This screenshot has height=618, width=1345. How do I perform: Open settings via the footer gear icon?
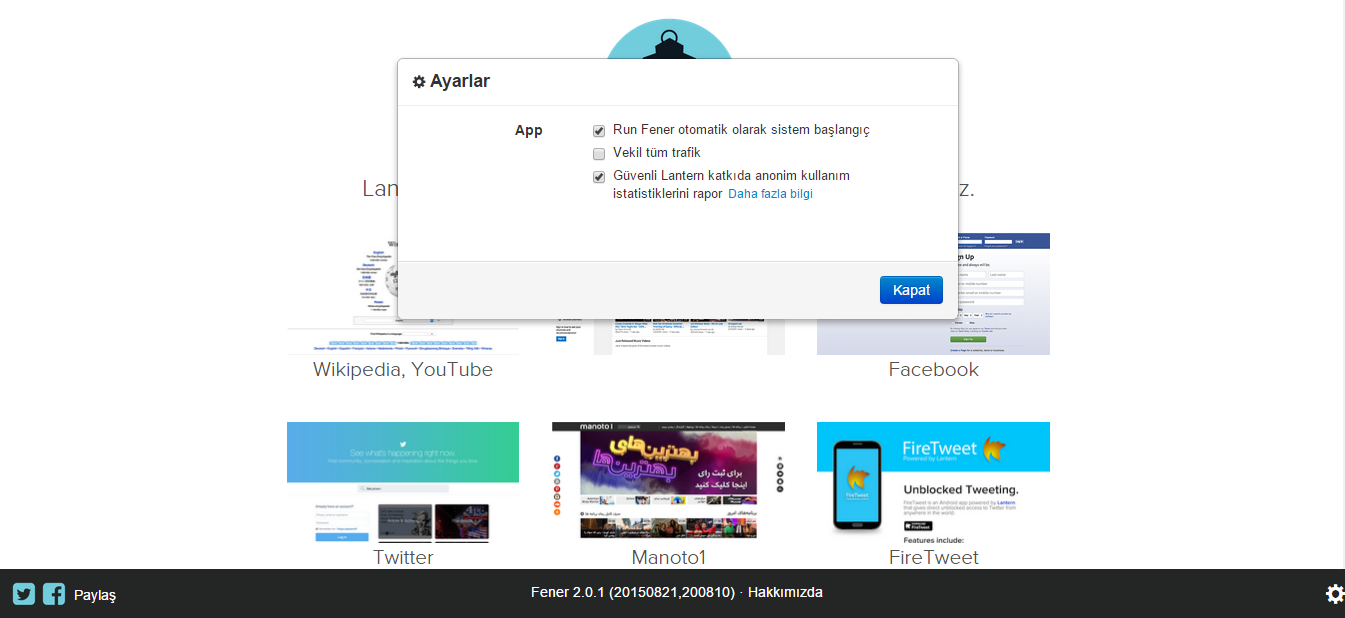(x=1335, y=594)
